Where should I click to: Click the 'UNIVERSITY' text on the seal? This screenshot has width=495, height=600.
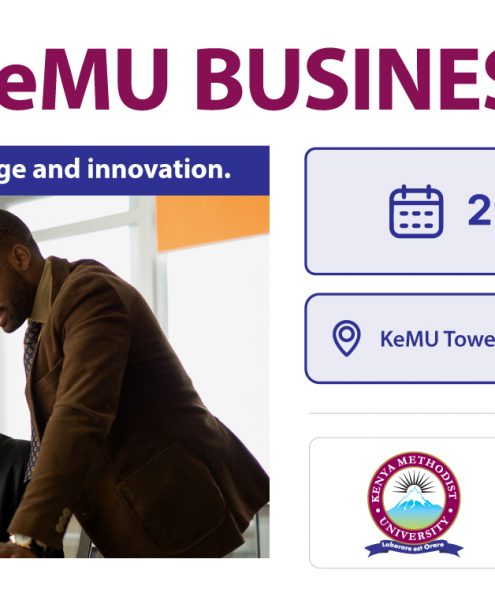point(414,529)
